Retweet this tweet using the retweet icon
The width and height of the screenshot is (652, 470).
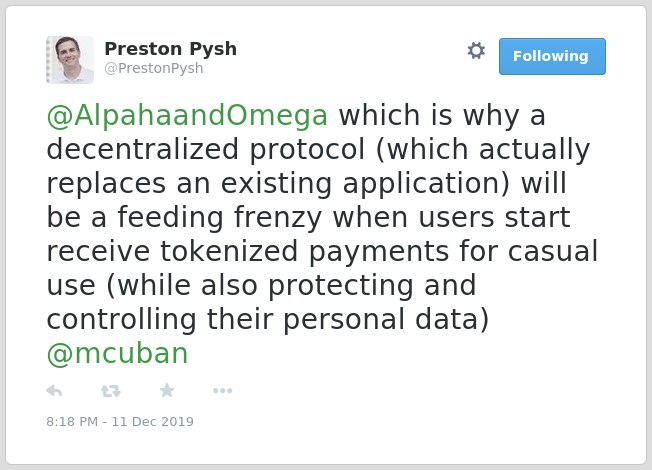point(111,391)
